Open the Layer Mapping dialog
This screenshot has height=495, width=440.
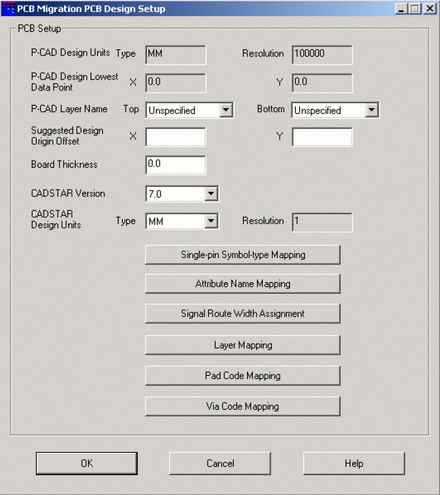[243, 345]
